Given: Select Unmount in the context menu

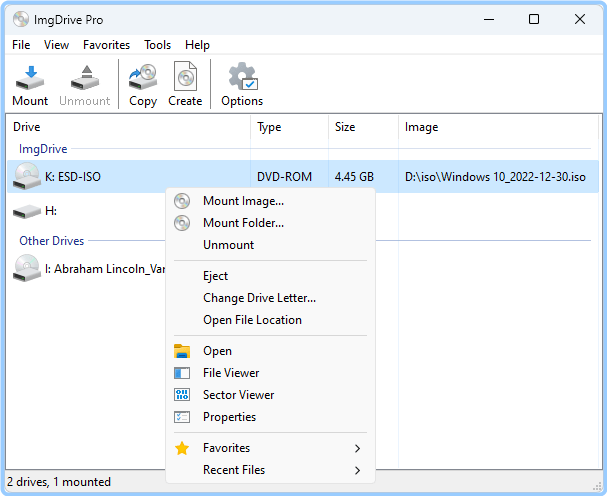Looking at the screenshot, I should tap(229, 245).
